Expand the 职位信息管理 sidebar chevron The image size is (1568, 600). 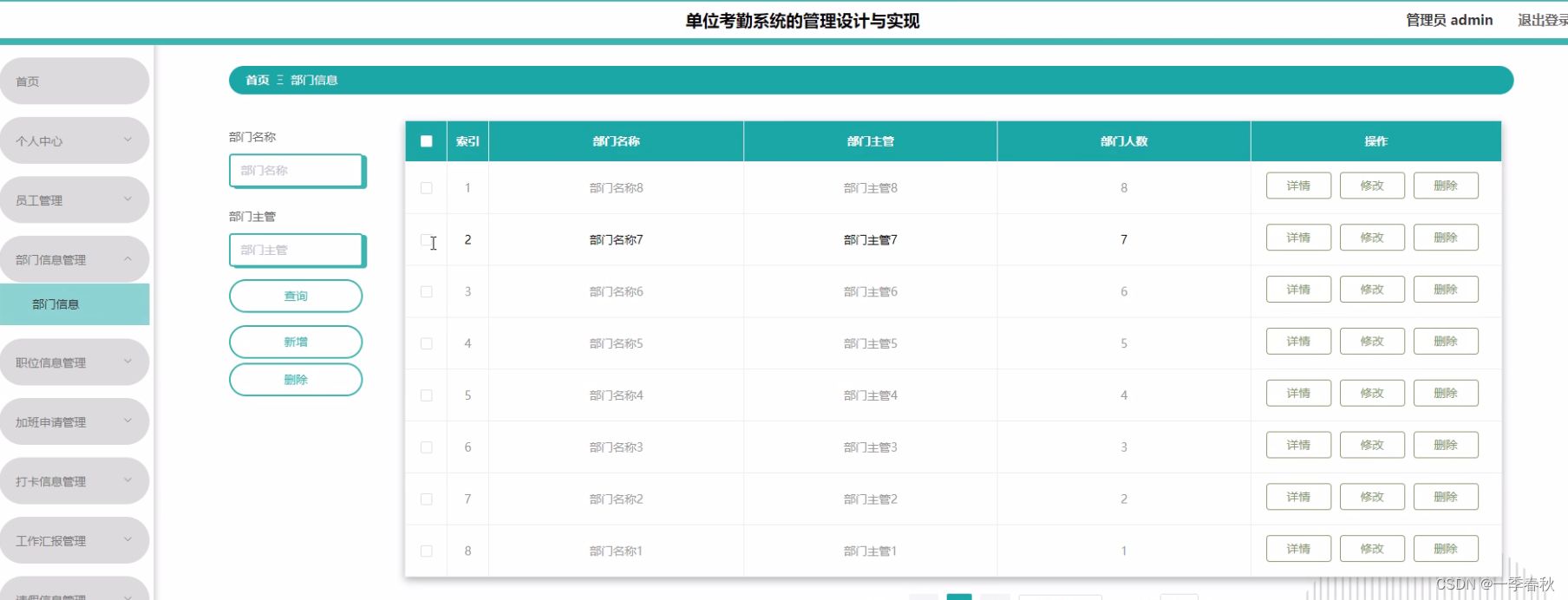coord(127,362)
